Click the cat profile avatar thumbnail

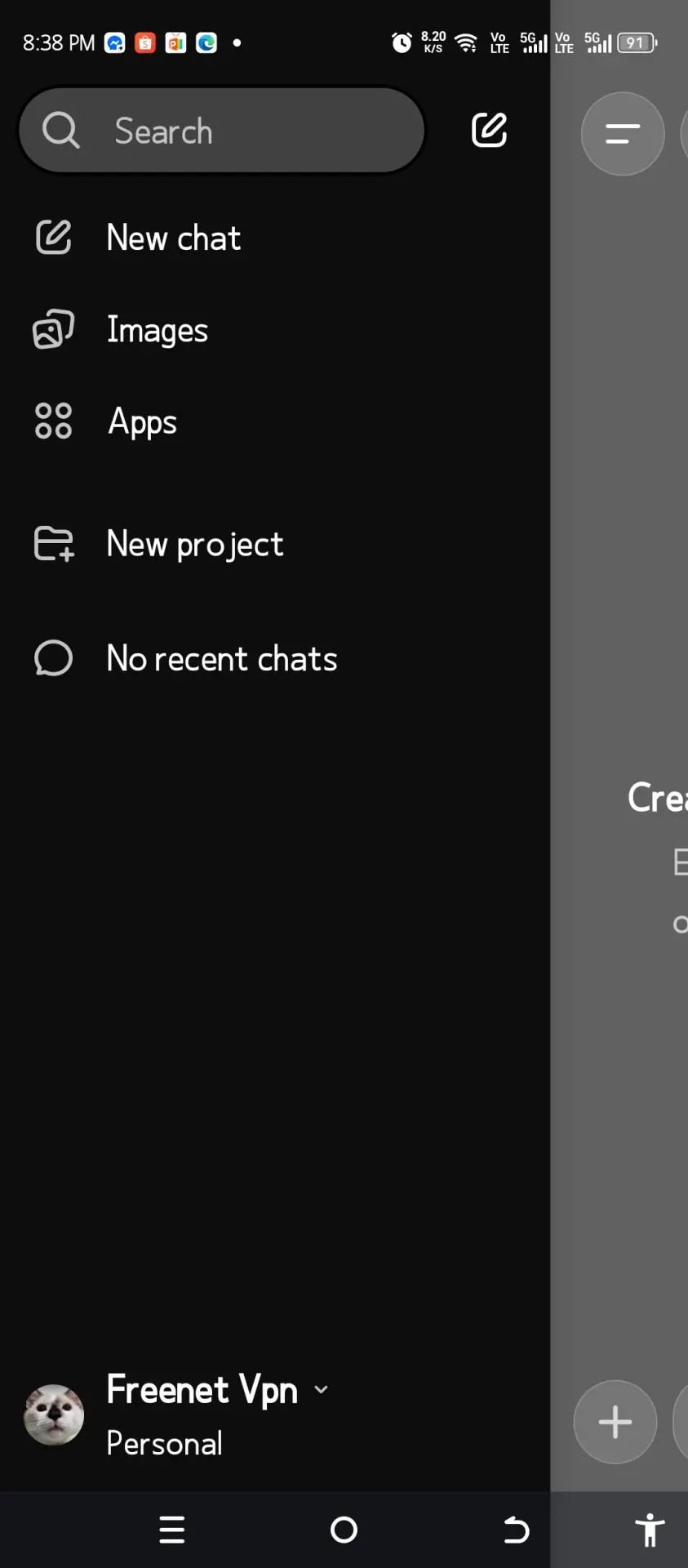pos(54,1414)
